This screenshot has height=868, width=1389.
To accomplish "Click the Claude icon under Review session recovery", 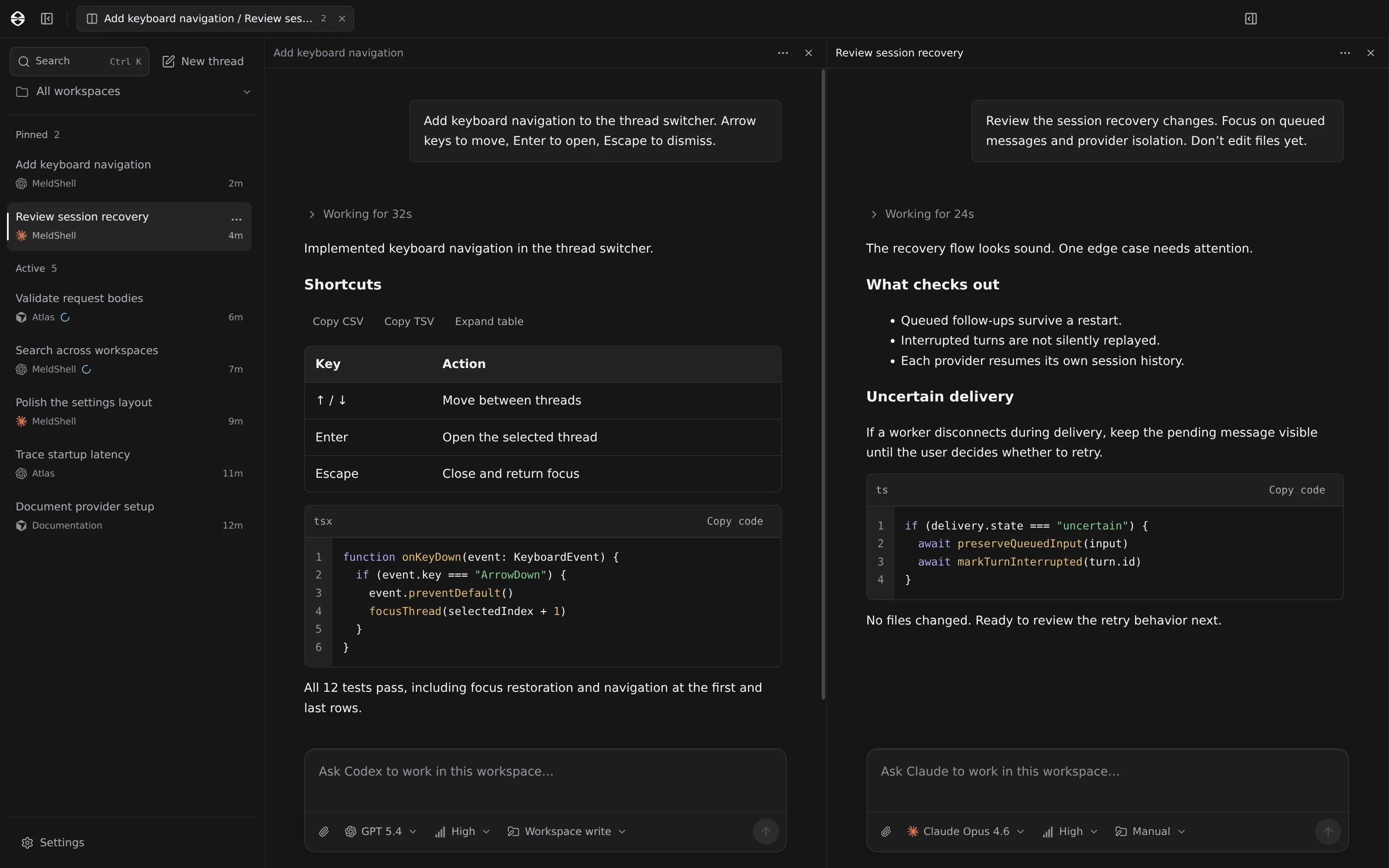I will pyautogui.click(x=21, y=235).
